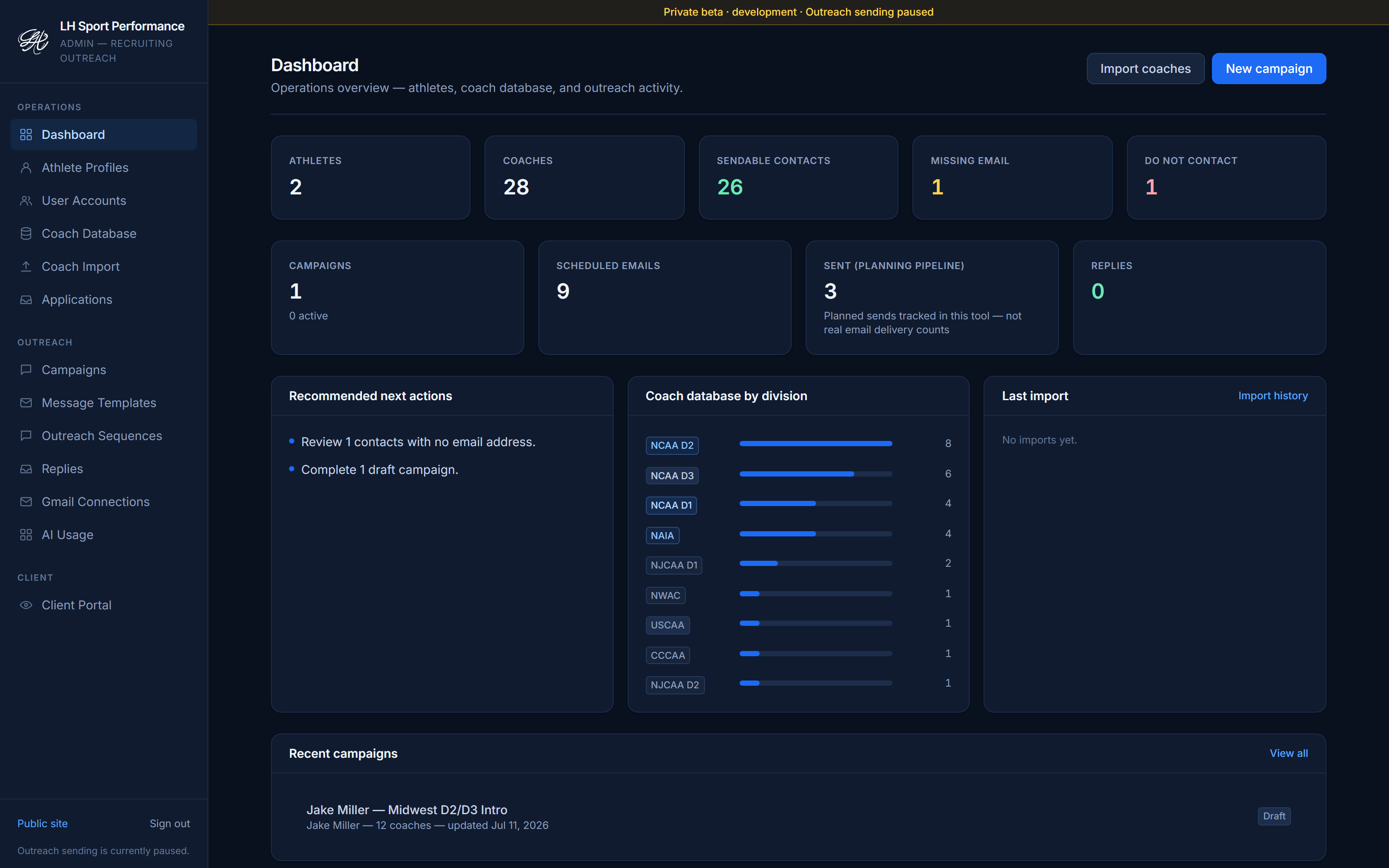This screenshot has height=868, width=1389.
Task: Click the Missing Email stat card
Action: point(1012,178)
